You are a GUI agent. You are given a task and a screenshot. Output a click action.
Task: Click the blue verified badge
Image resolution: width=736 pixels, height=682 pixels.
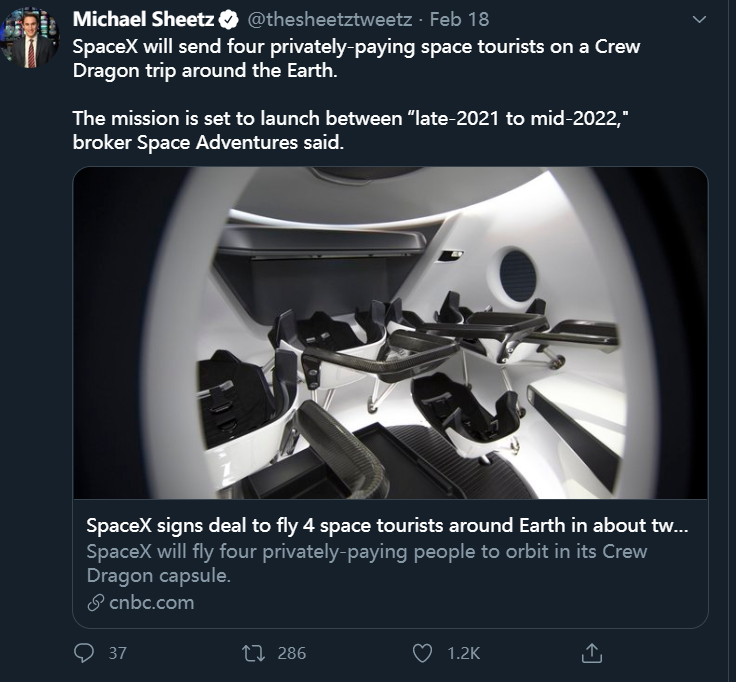[227, 19]
